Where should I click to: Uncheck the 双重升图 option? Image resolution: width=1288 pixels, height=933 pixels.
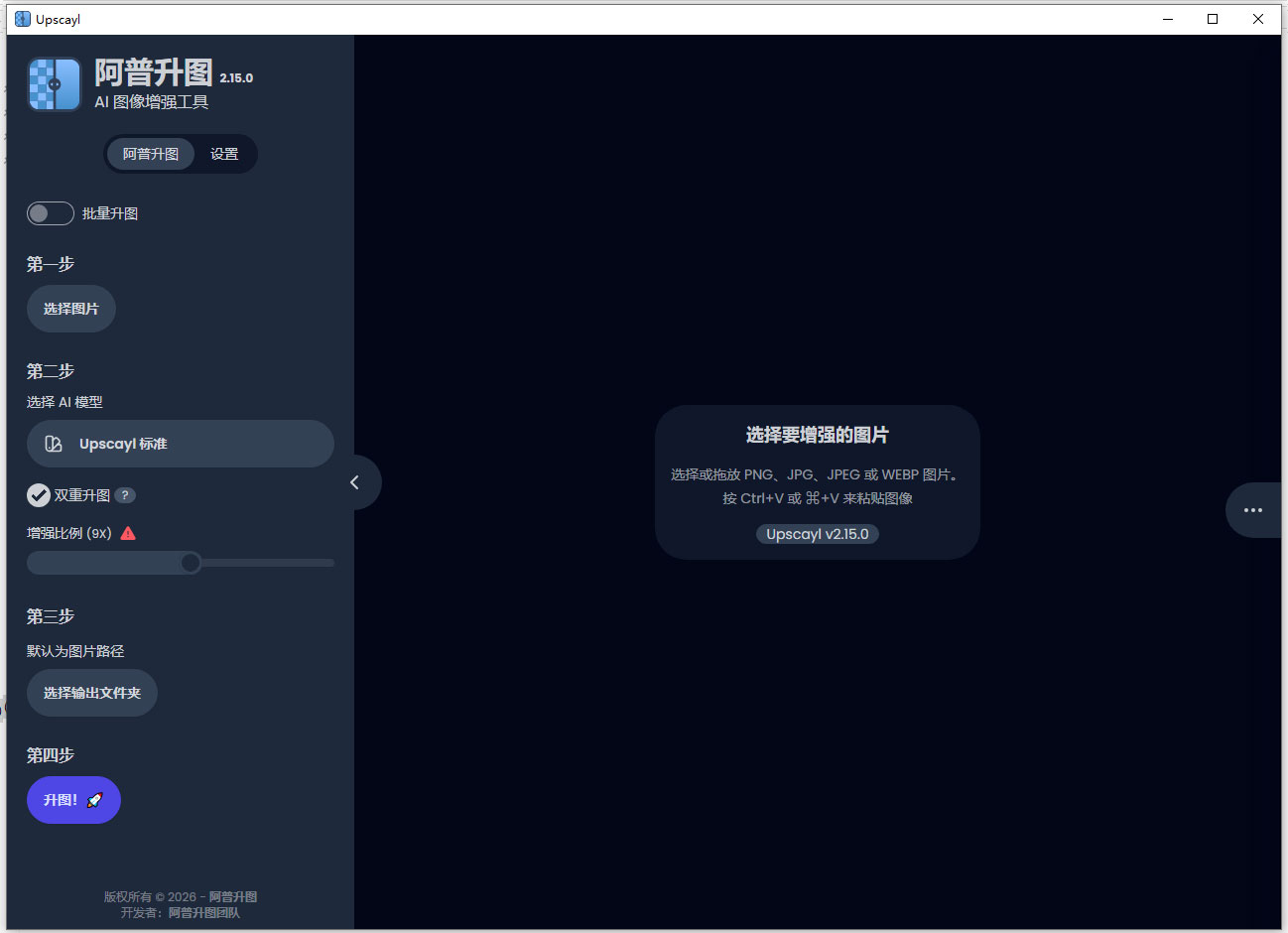pos(38,495)
